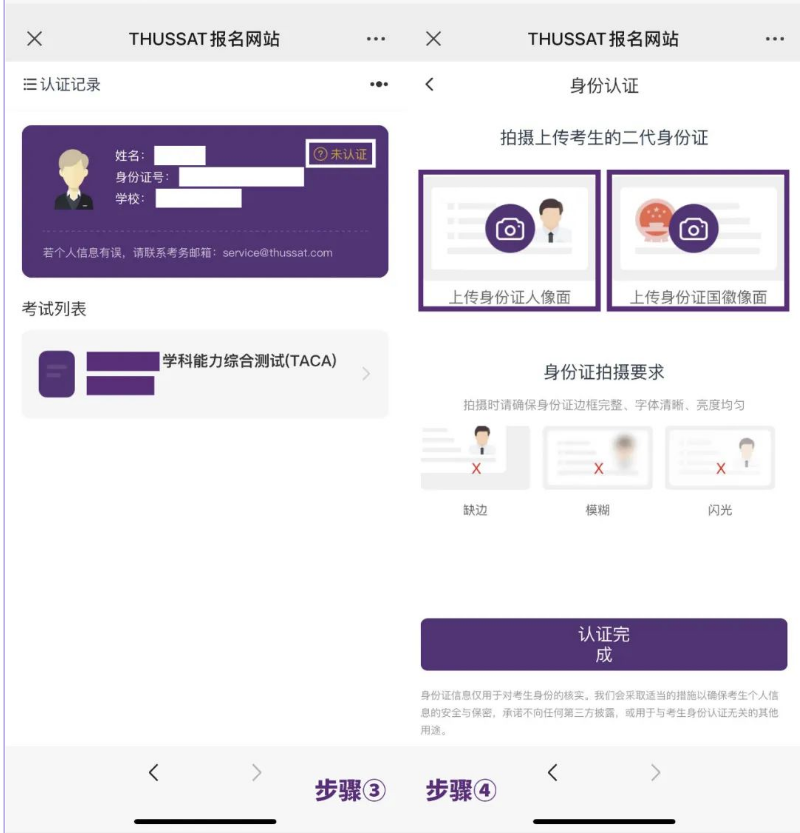Open the three-dot menu in left title bar
The height and width of the screenshot is (833, 800).
[376, 39]
